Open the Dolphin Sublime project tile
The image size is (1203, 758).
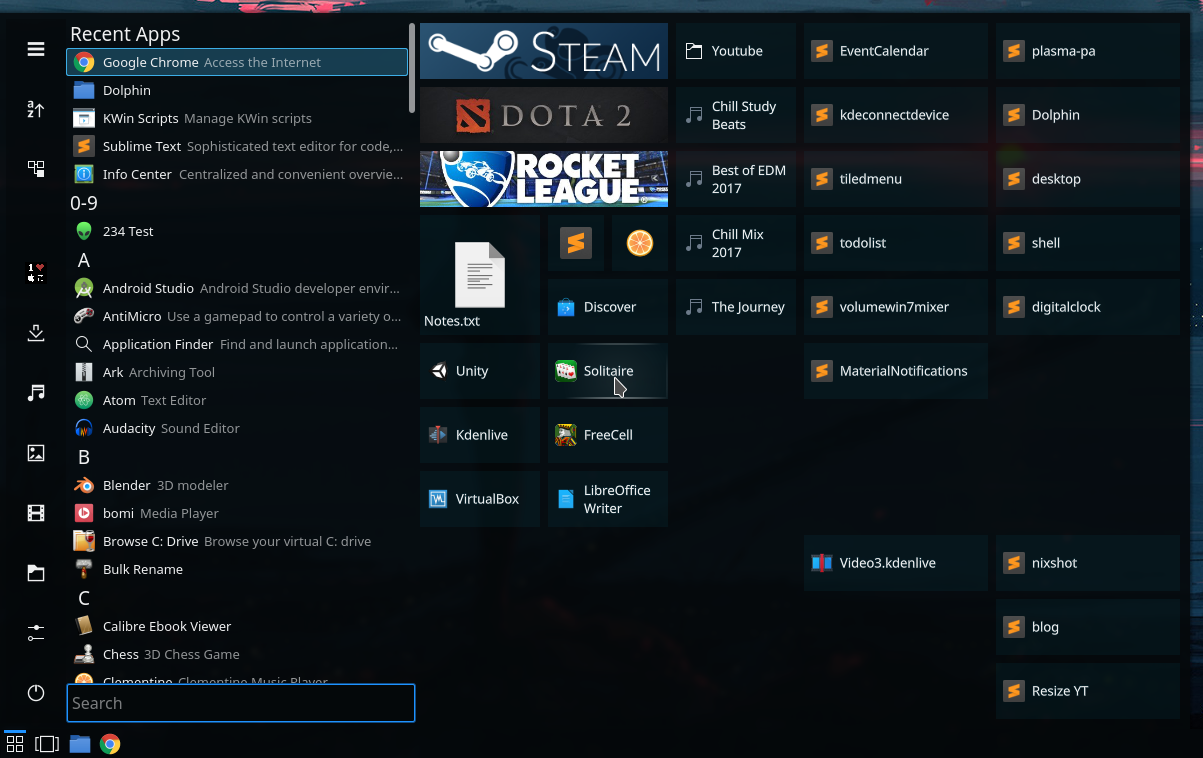tap(1088, 115)
